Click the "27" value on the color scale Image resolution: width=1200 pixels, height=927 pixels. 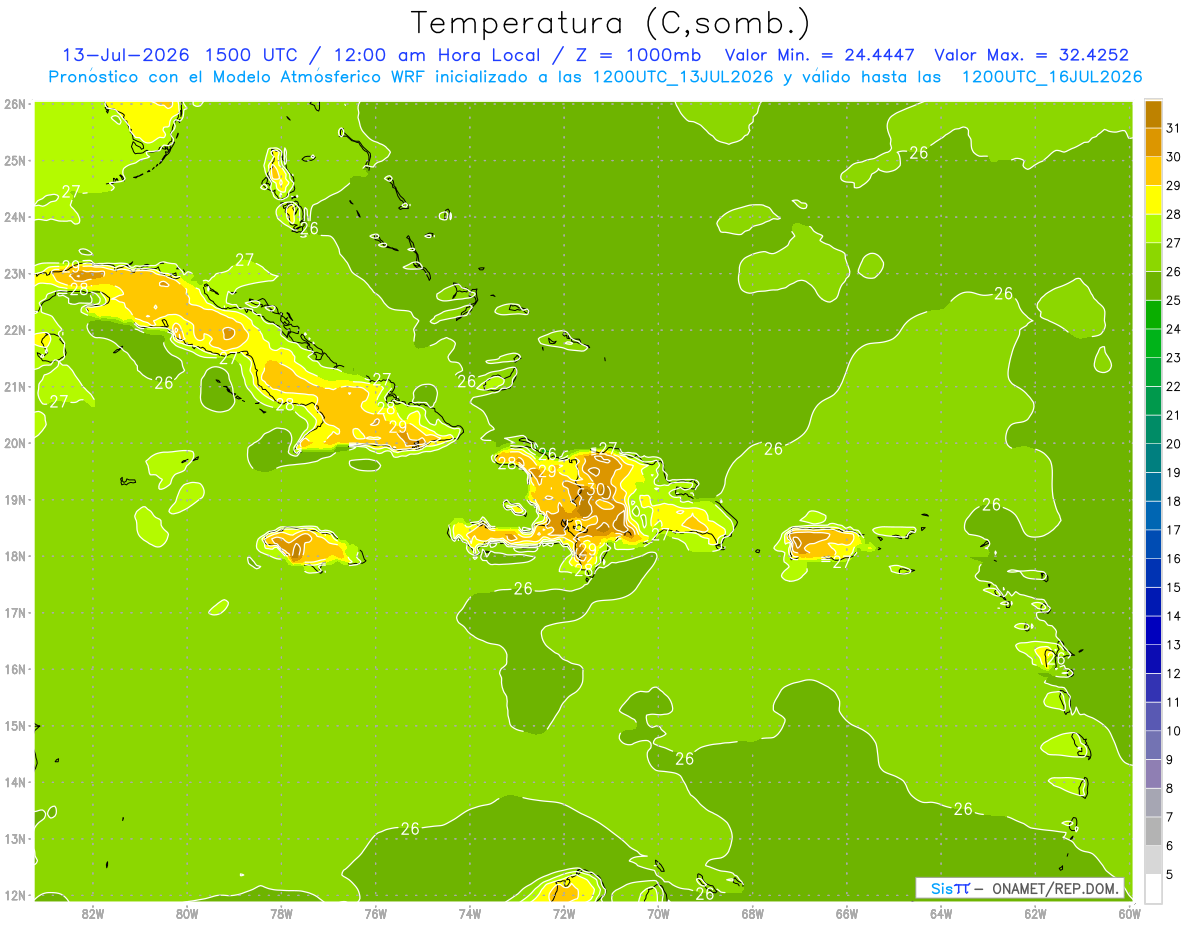1173,243
